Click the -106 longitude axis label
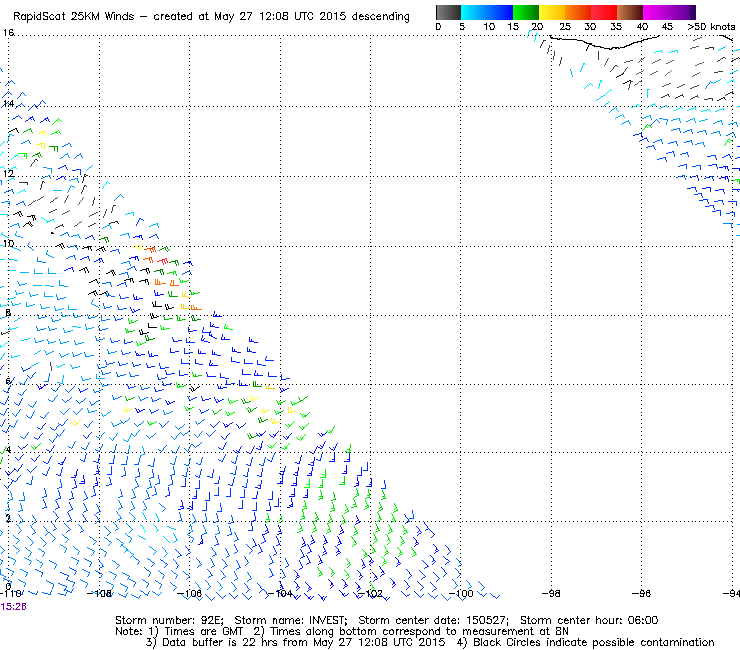The height and width of the screenshot is (650, 740). (x=189, y=593)
